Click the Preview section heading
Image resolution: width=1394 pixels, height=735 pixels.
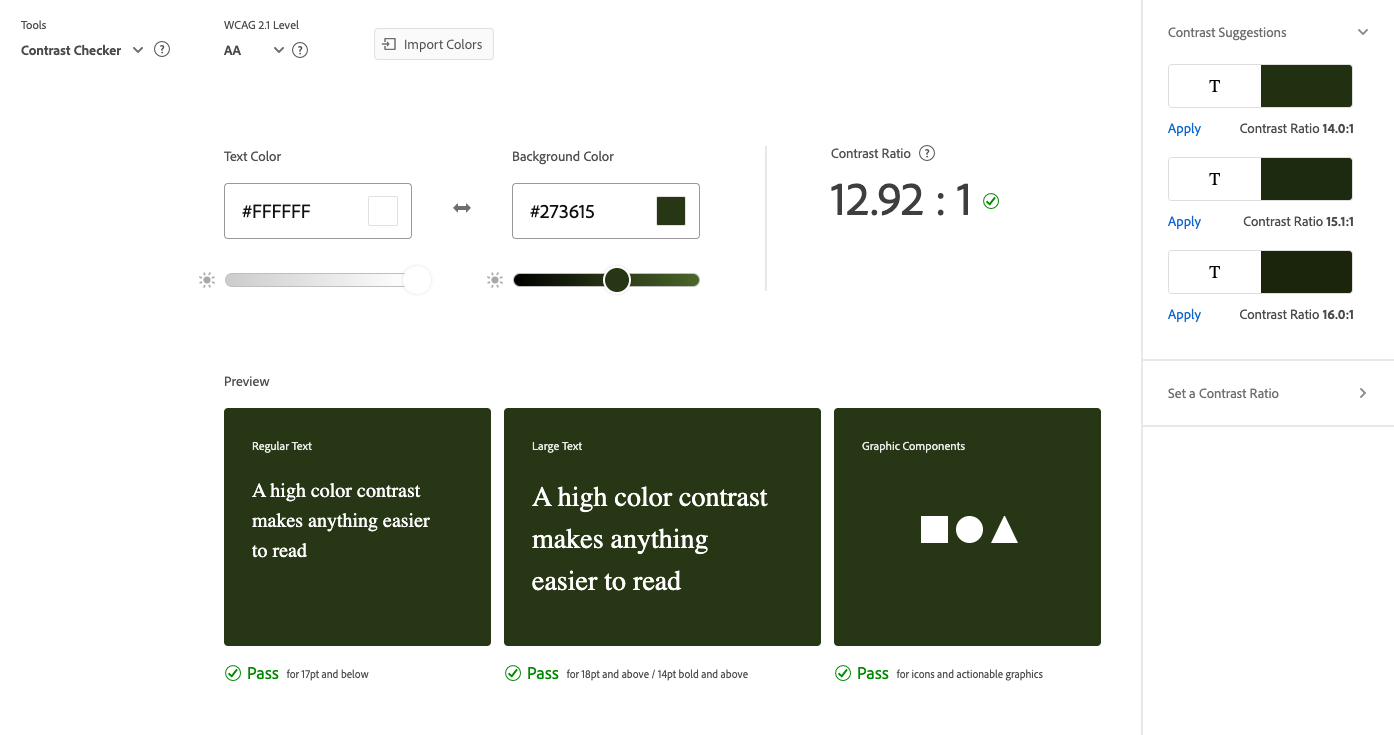pos(247,381)
